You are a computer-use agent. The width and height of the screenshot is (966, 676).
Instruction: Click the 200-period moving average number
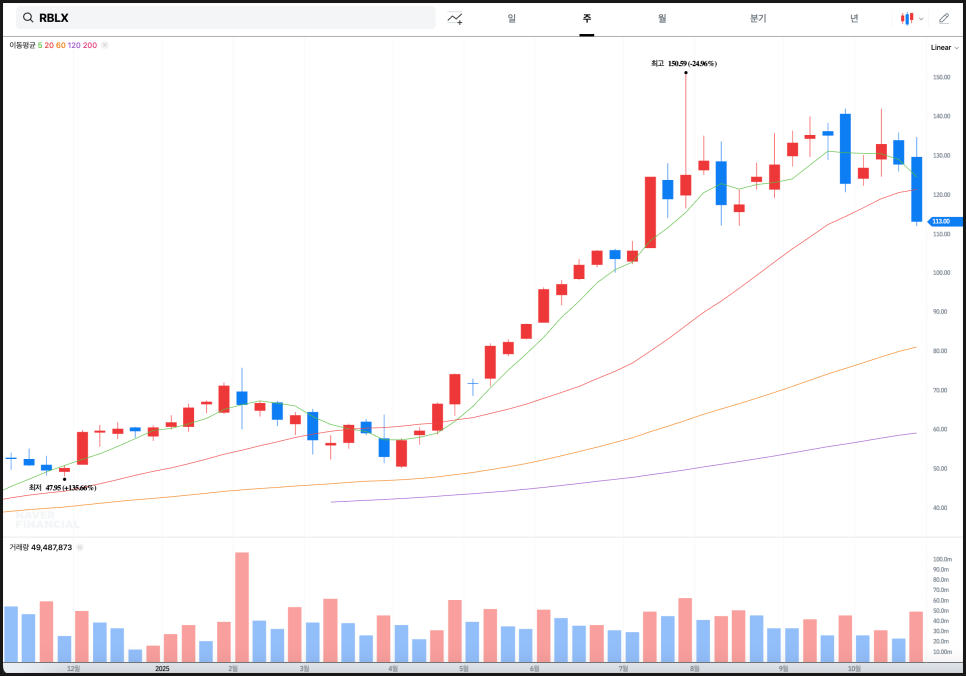pos(91,45)
